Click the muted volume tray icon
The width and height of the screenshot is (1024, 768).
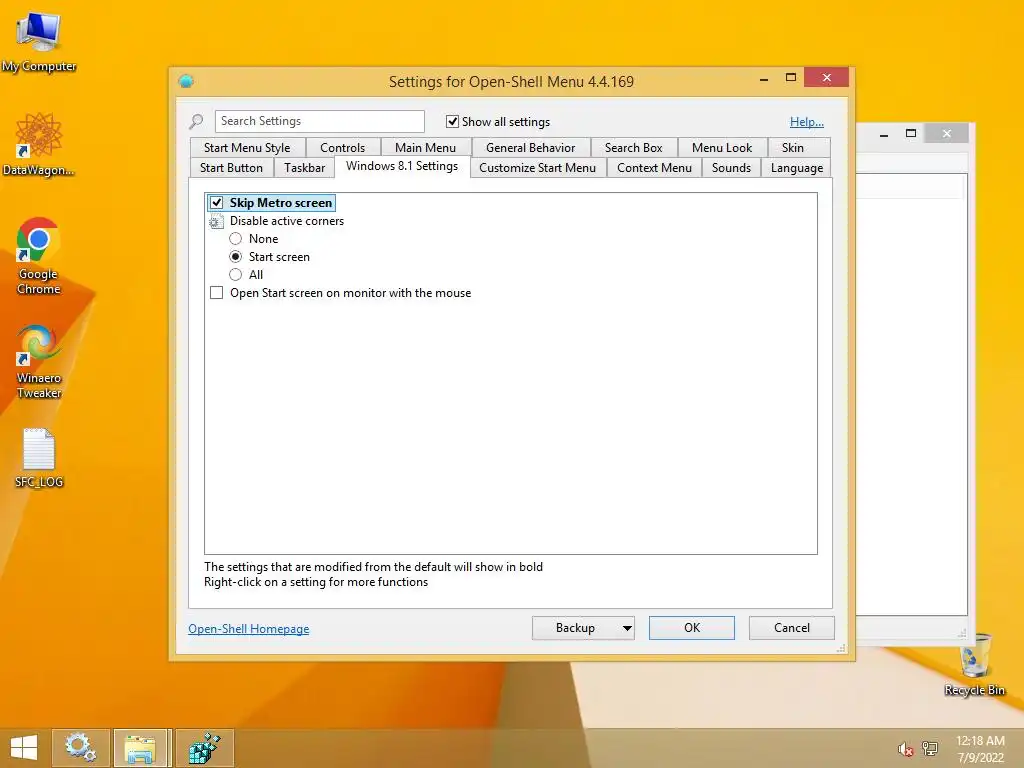click(905, 749)
